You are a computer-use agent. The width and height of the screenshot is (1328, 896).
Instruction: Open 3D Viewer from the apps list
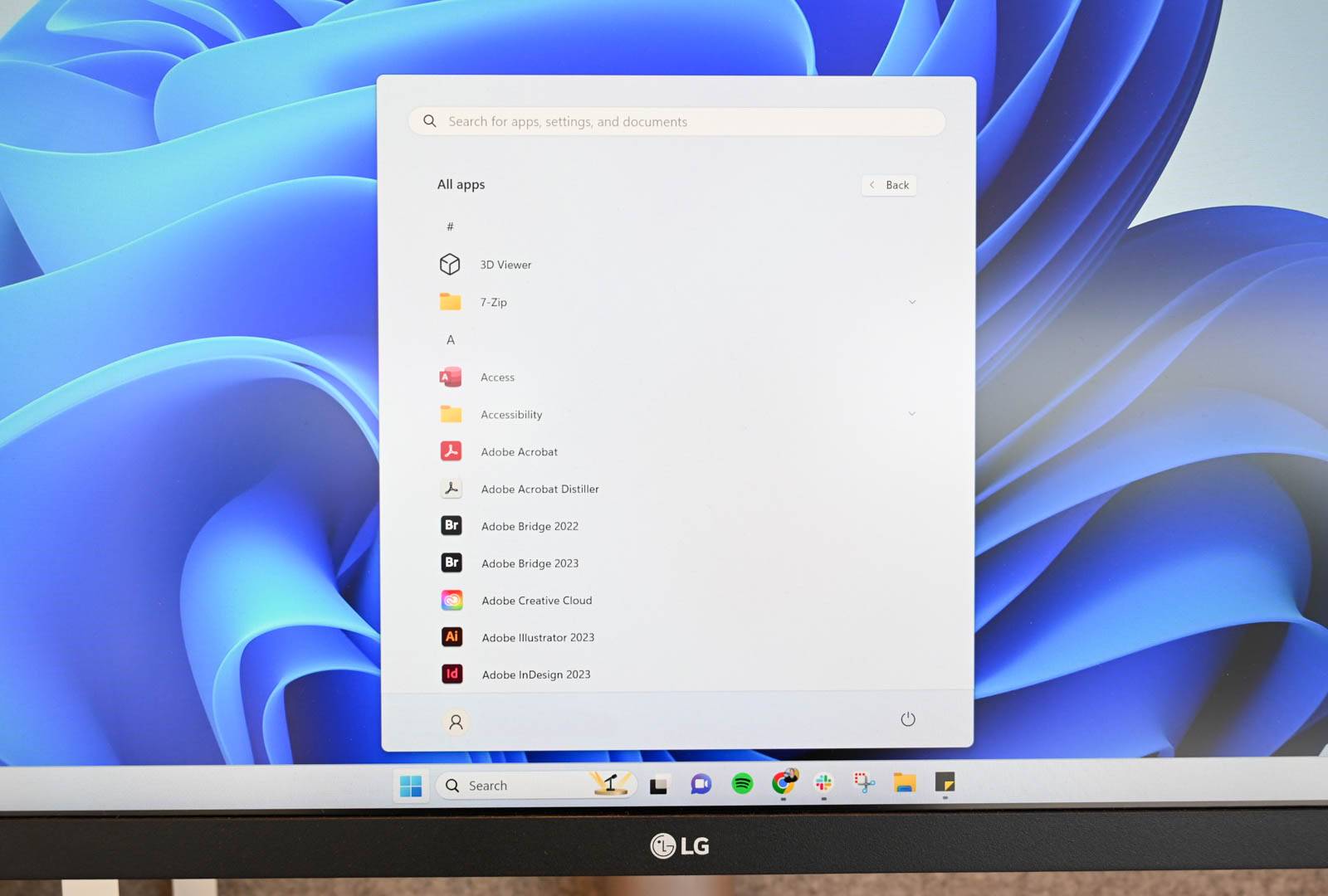coord(505,265)
